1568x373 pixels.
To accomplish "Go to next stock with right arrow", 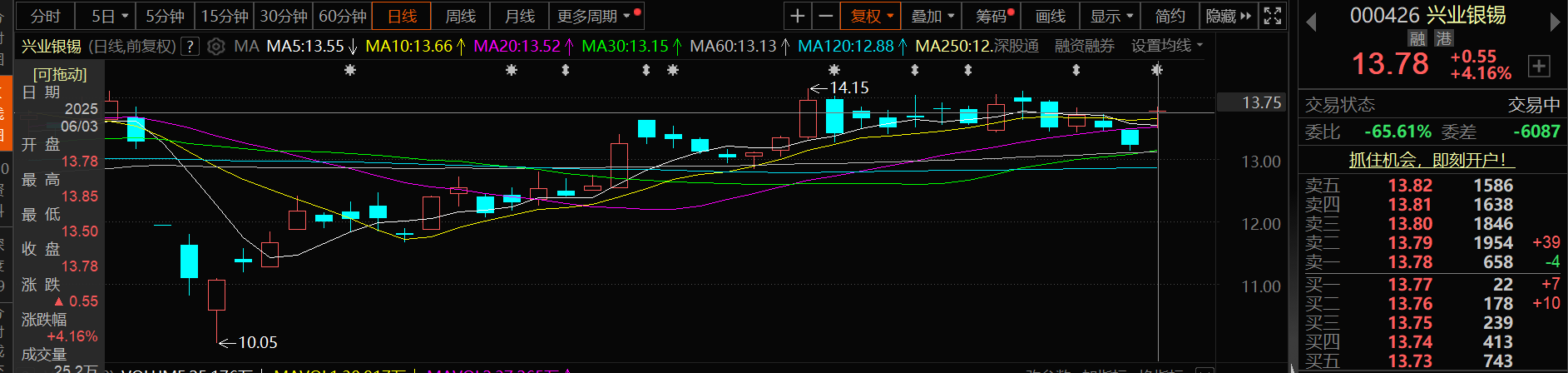I will pos(1554,22).
